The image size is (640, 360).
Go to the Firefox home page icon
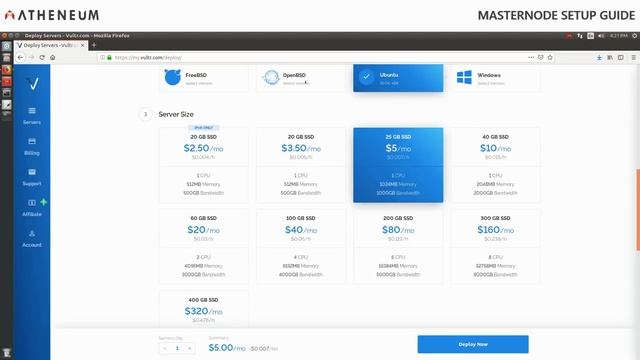click(53, 58)
